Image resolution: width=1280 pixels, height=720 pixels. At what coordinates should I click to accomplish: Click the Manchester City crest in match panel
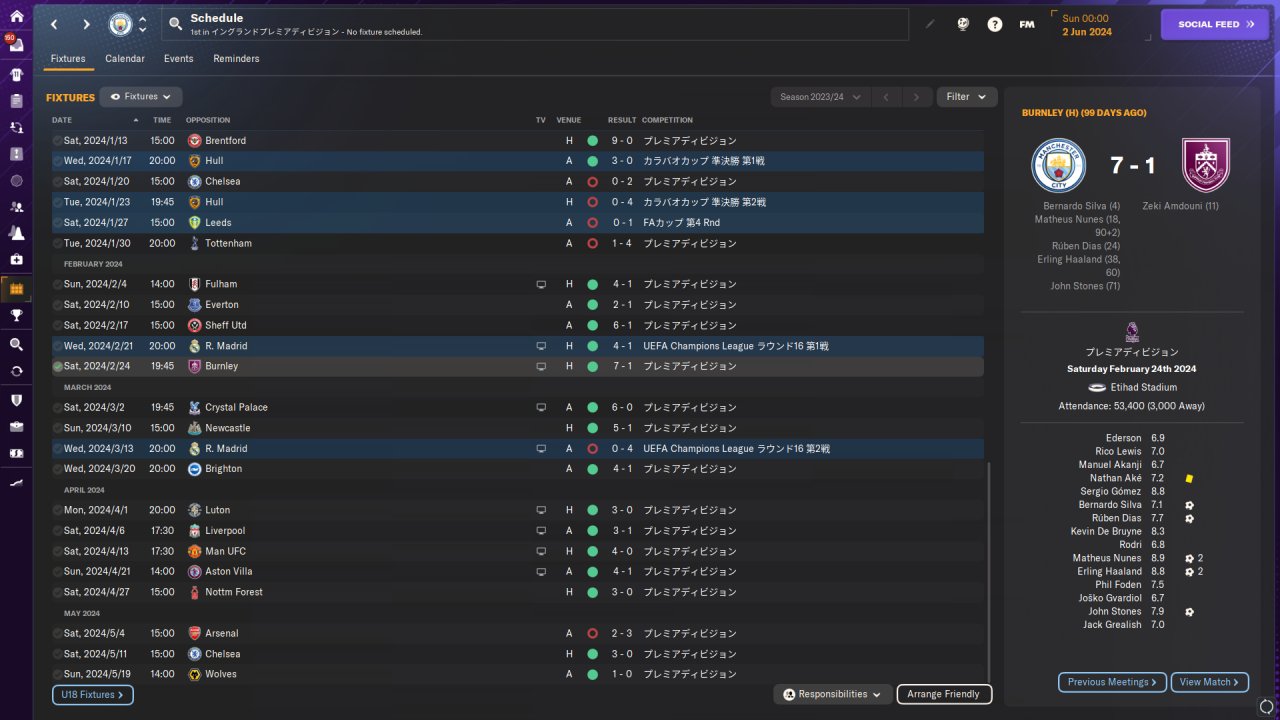click(1058, 165)
